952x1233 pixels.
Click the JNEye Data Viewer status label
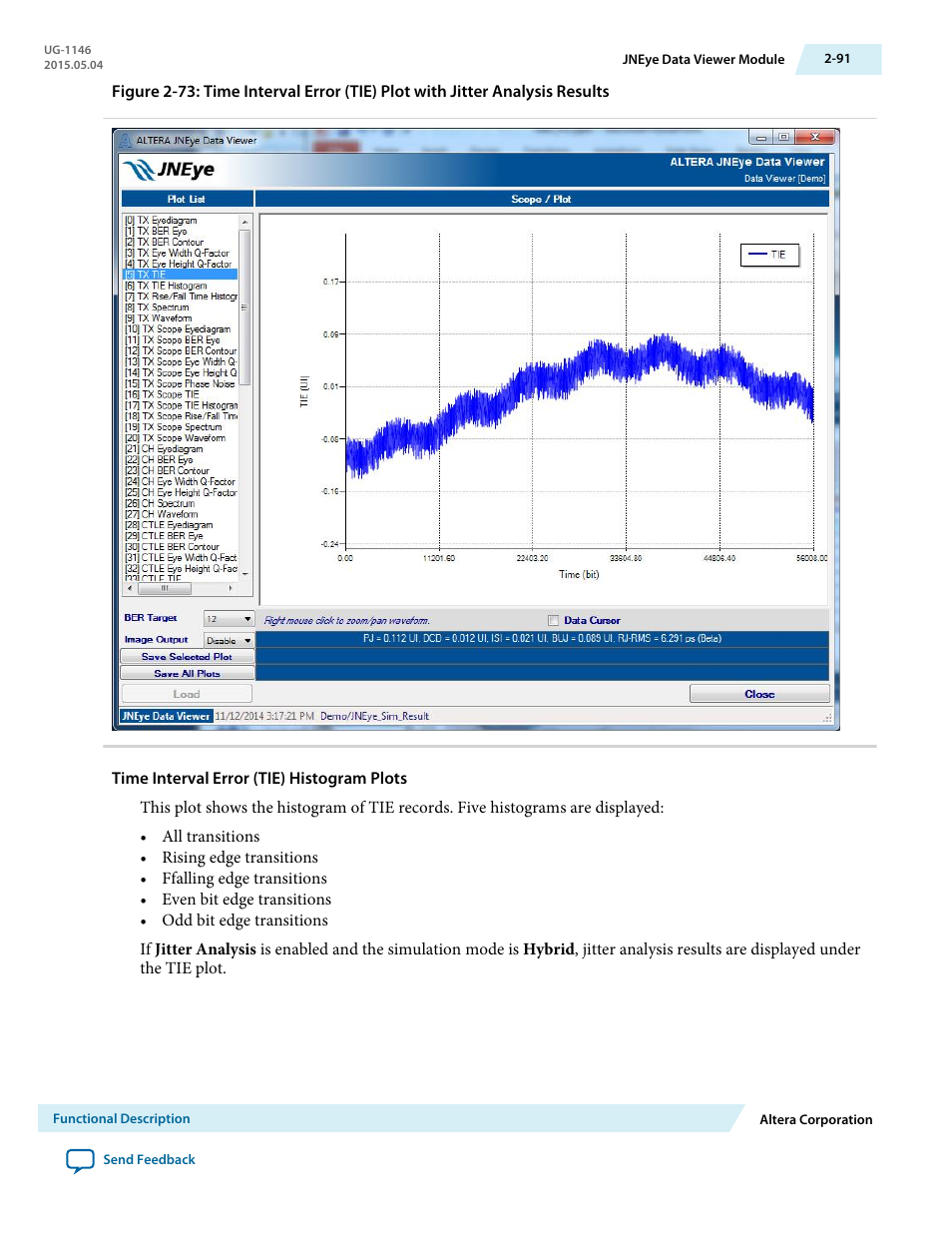point(166,717)
